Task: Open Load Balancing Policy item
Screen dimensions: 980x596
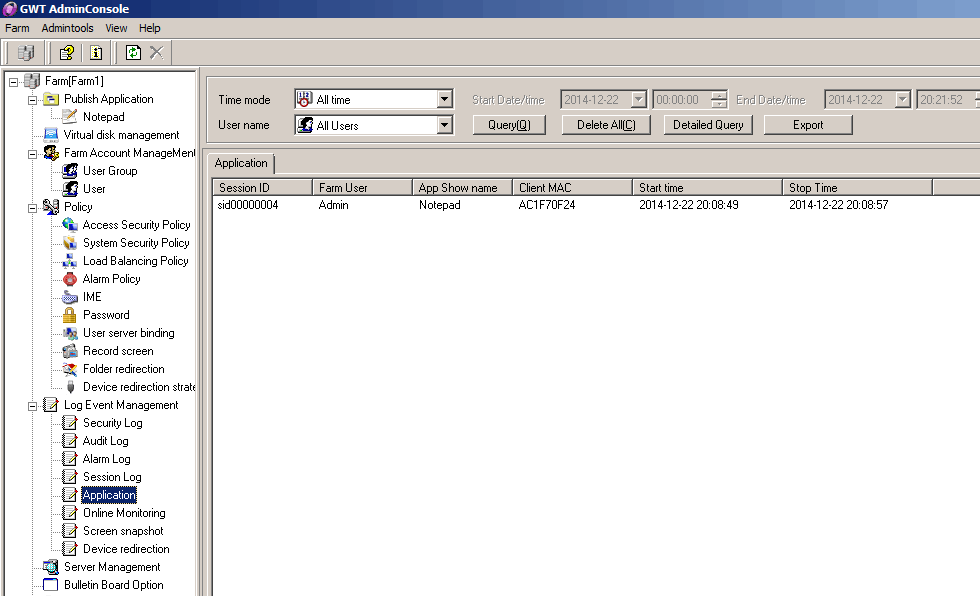Action: tap(135, 261)
